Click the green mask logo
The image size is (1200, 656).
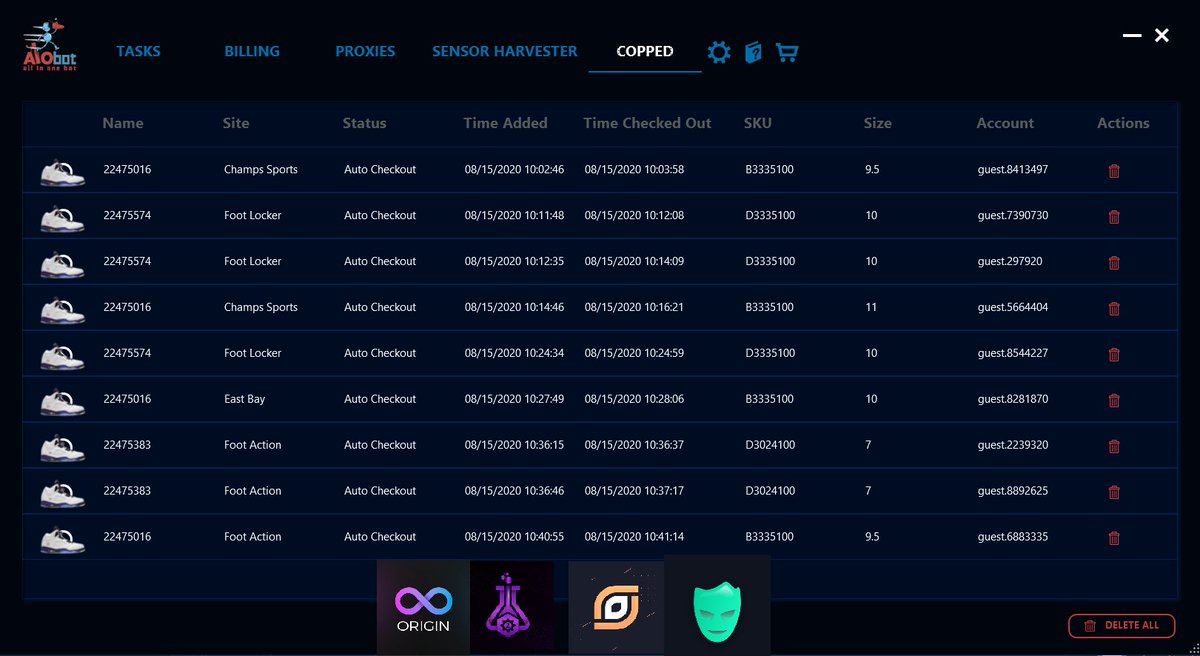click(x=717, y=605)
